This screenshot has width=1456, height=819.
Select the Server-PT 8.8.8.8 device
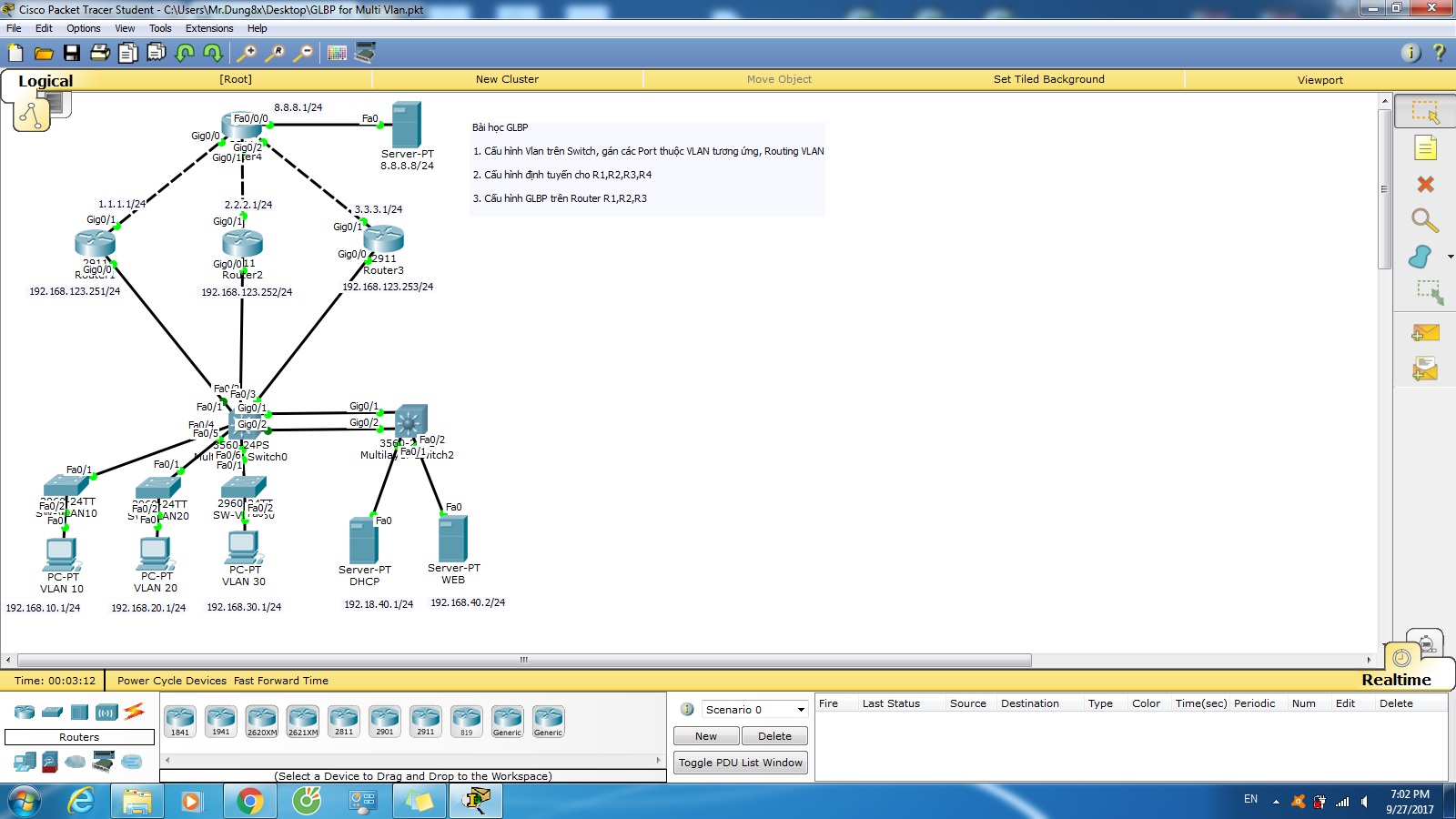(x=406, y=125)
